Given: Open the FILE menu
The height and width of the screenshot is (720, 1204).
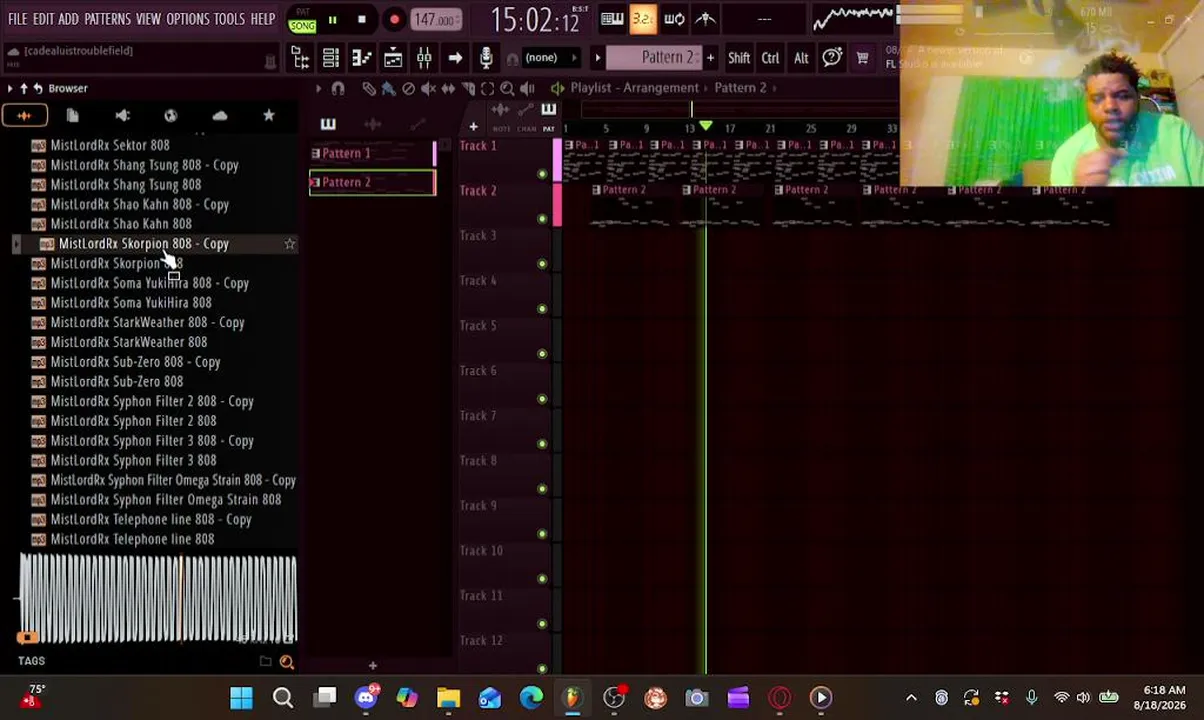Looking at the screenshot, I should point(17,19).
